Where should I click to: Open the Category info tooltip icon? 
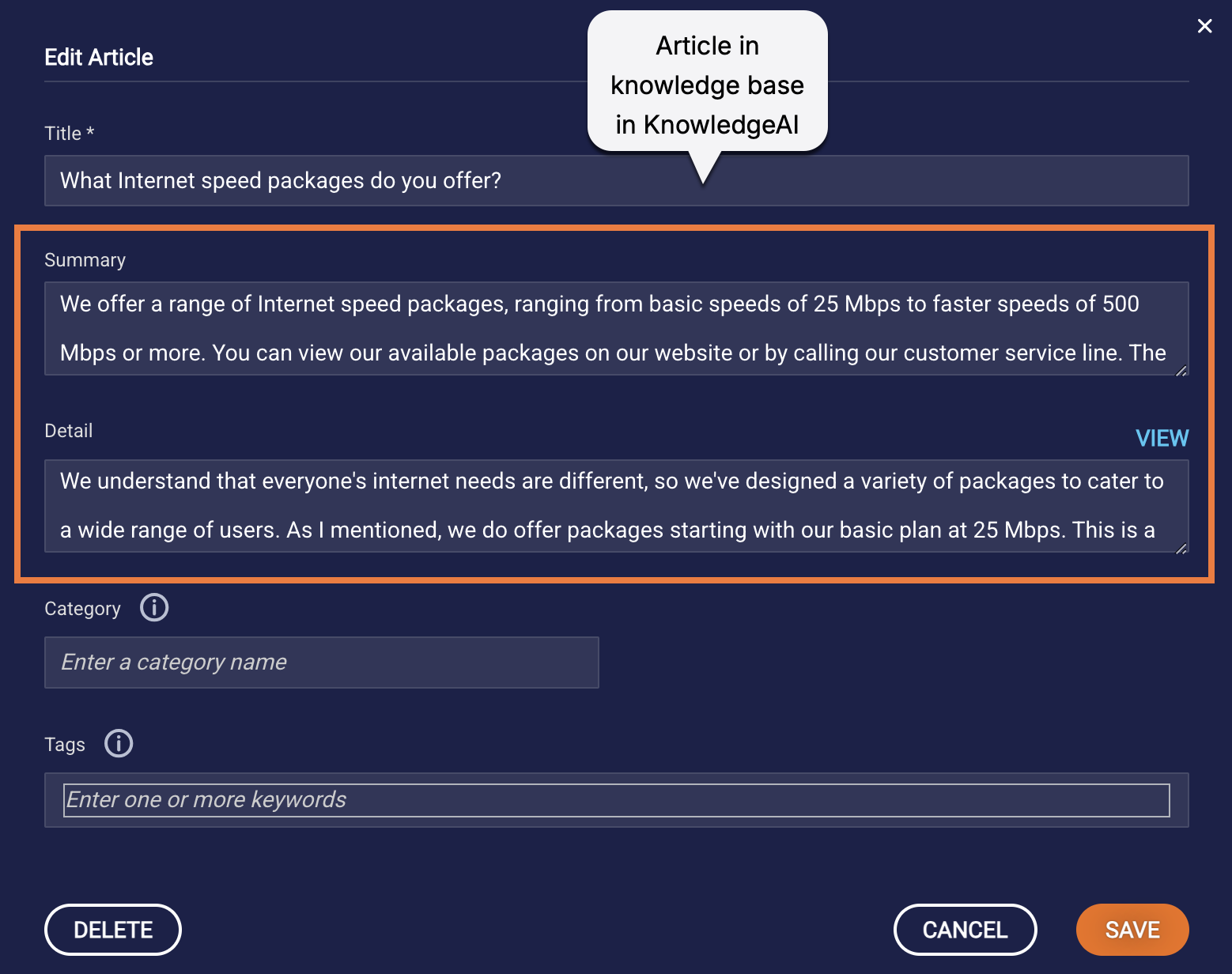point(154,607)
